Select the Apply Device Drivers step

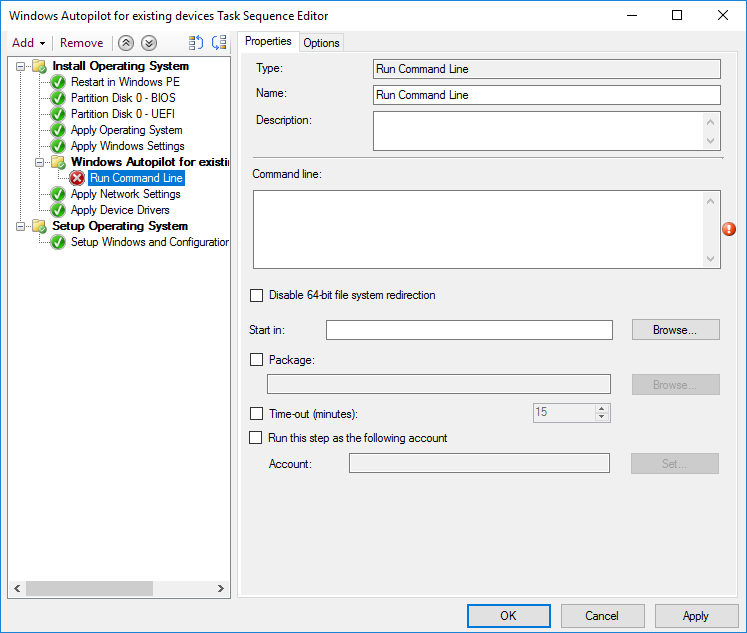coord(120,210)
